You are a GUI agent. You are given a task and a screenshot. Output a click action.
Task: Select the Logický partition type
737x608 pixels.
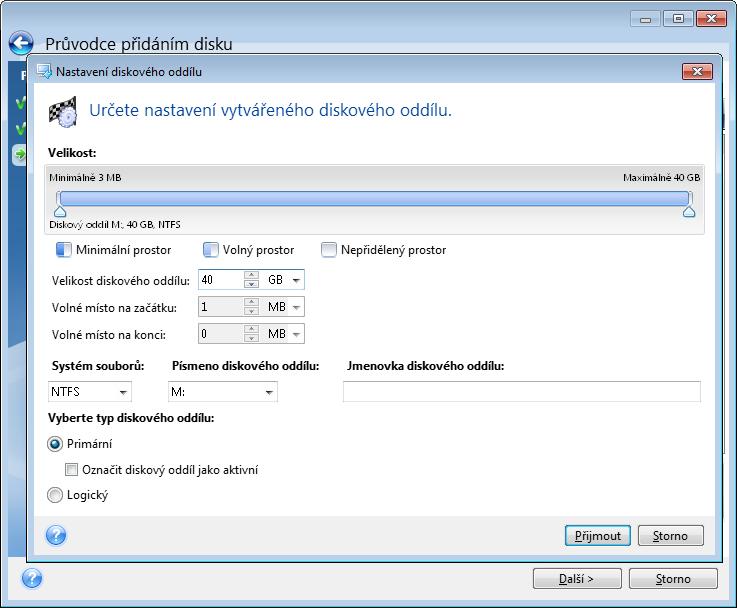pos(55,495)
